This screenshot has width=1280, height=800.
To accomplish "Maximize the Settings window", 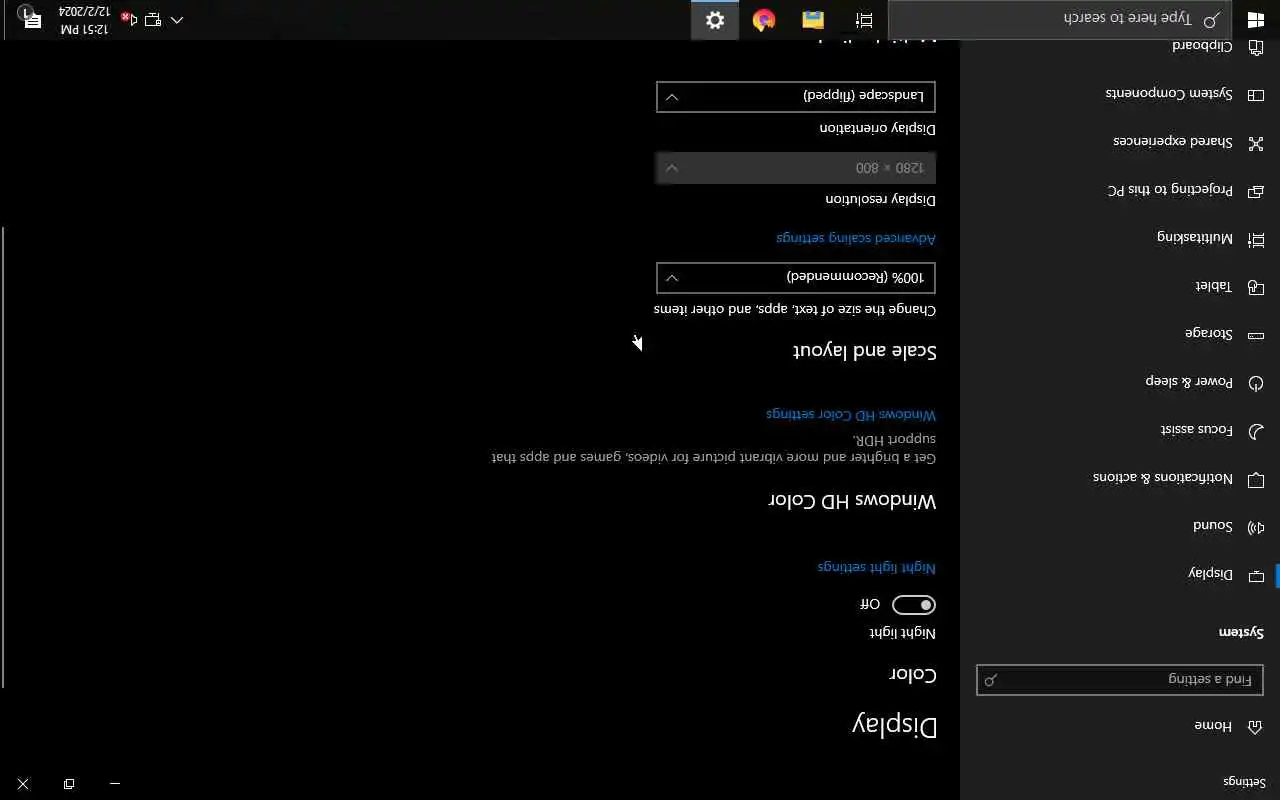I will (69, 784).
